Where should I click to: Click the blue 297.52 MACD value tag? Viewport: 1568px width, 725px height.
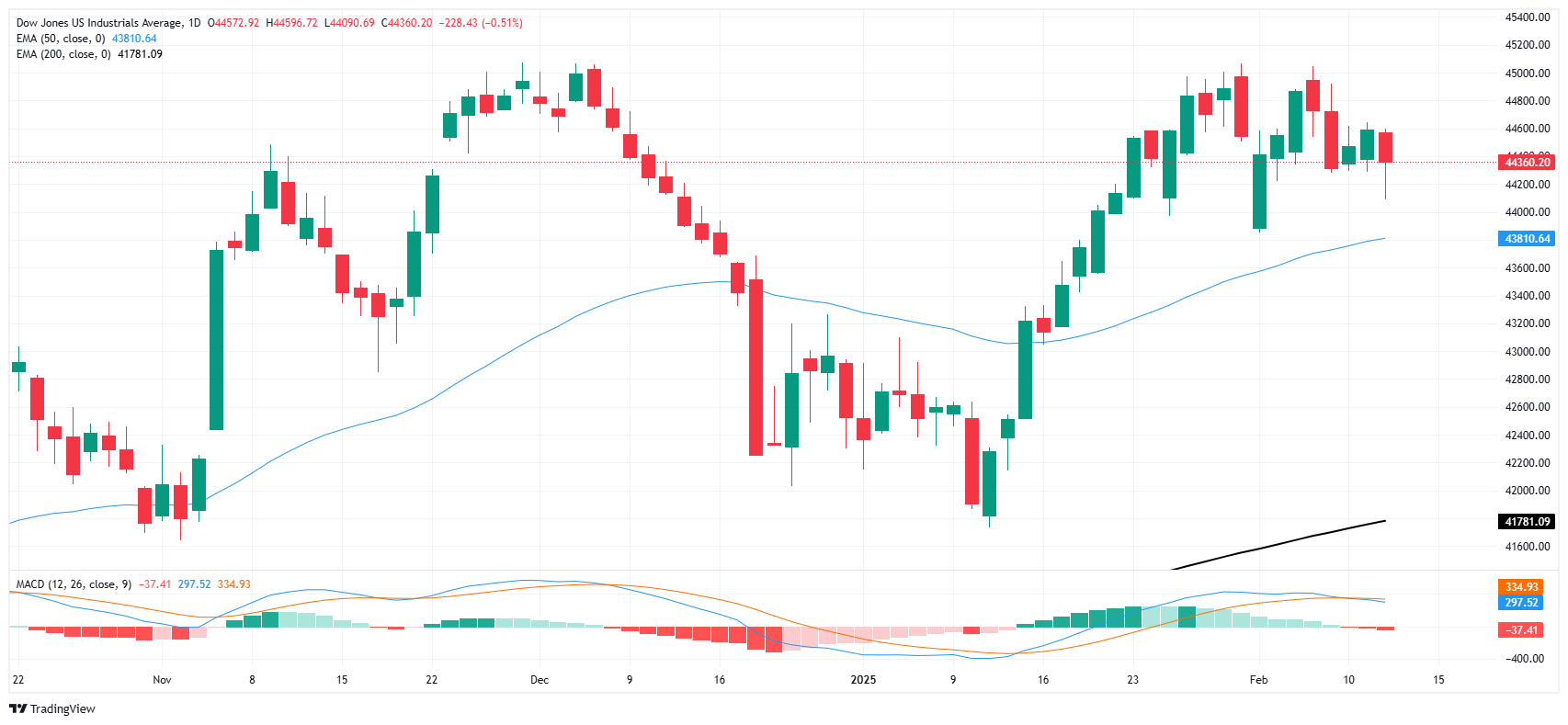[1521, 603]
